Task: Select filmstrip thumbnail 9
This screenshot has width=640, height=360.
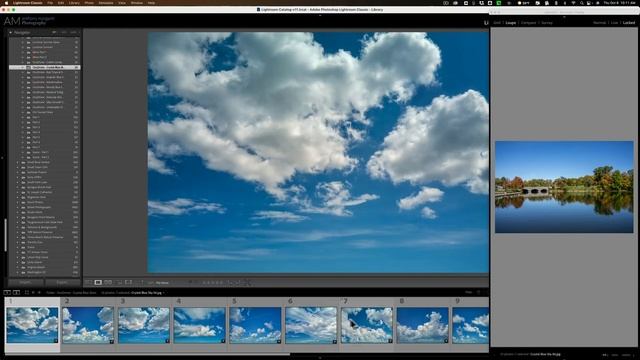Action: pyautogui.click(x=471, y=325)
